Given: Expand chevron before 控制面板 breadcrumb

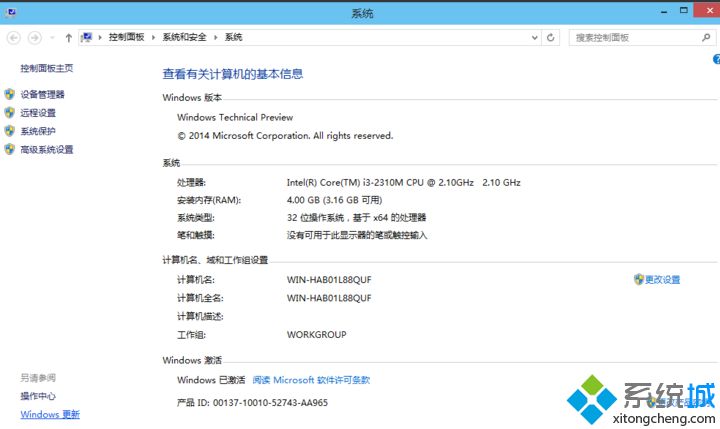Looking at the screenshot, I should click(x=100, y=37).
